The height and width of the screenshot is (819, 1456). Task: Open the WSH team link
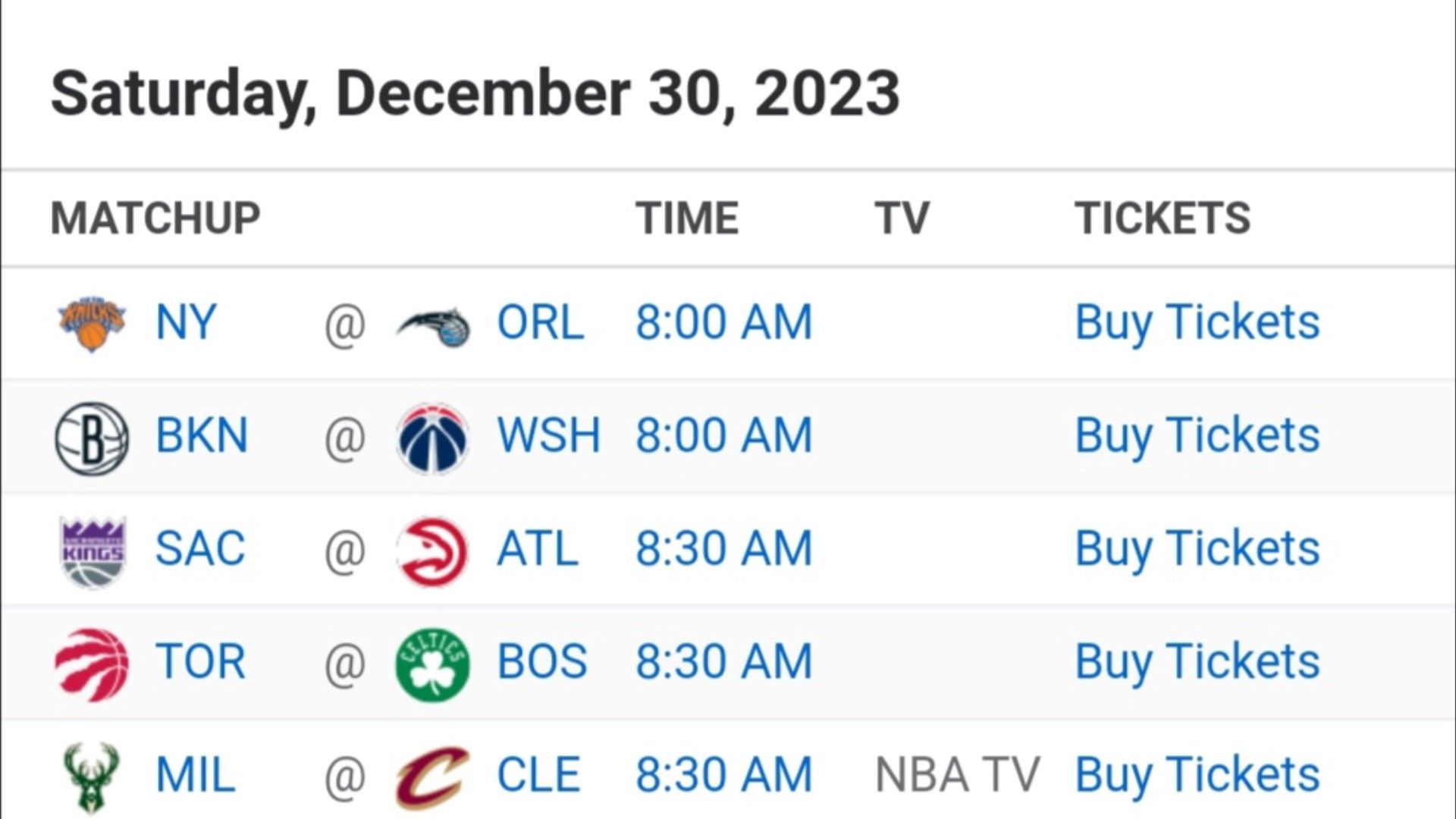[x=548, y=435]
